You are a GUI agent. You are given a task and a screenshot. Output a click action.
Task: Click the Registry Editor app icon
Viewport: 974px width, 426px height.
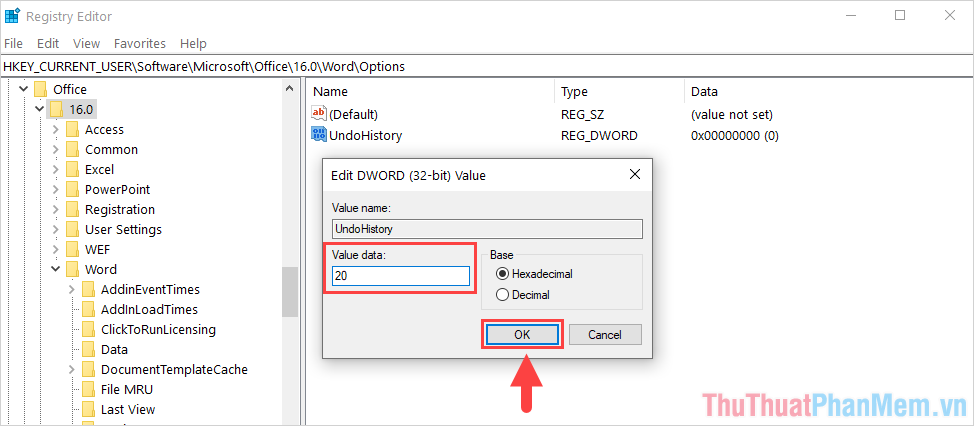pyautogui.click(x=12, y=16)
